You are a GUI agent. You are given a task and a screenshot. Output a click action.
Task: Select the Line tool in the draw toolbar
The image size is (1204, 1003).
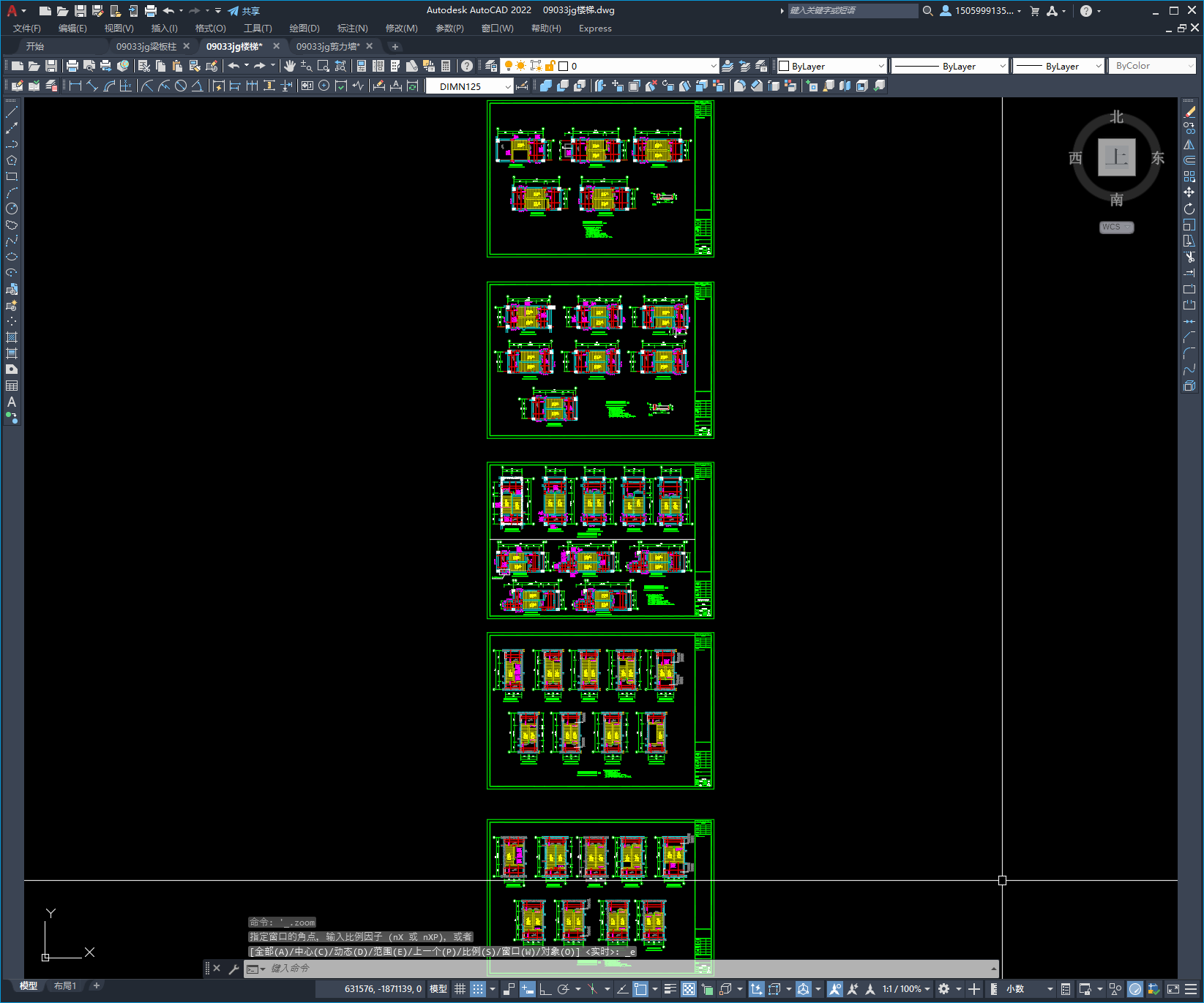[12, 112]
